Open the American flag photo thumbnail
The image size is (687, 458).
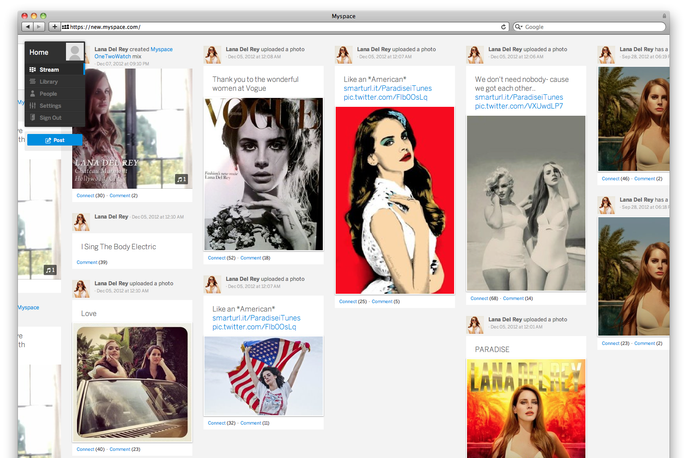tap(263, 376)
